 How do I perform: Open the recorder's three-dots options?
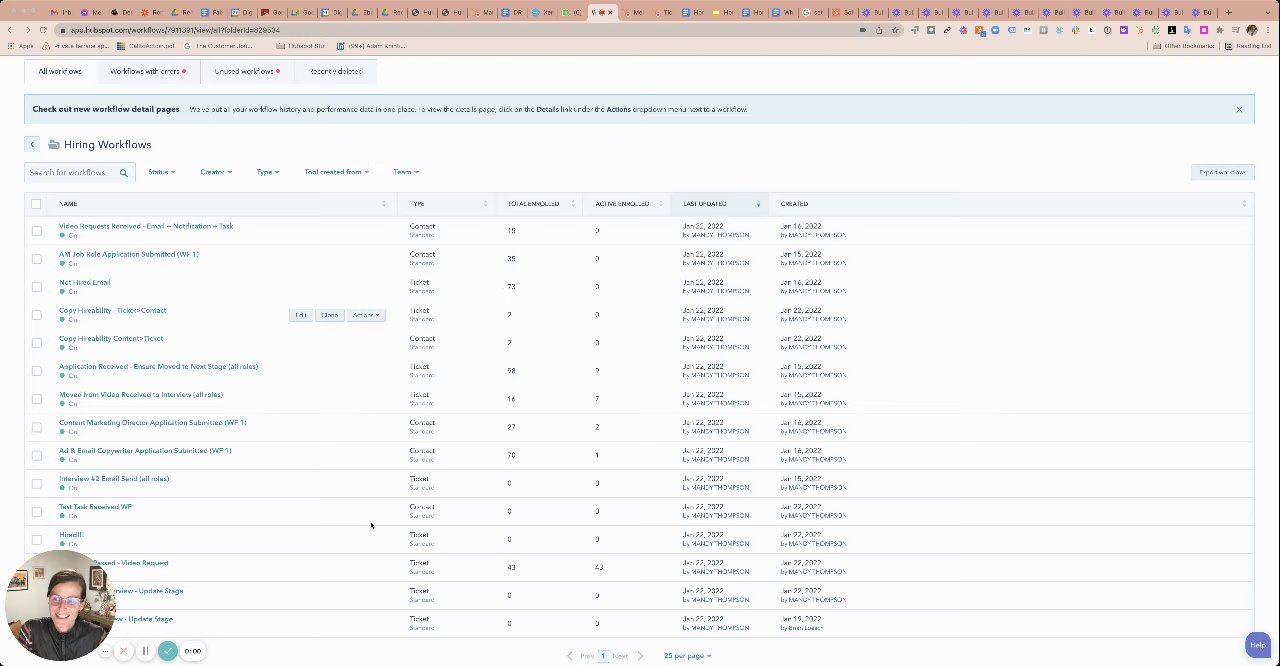pyautogui.click(x=105, y=651)
